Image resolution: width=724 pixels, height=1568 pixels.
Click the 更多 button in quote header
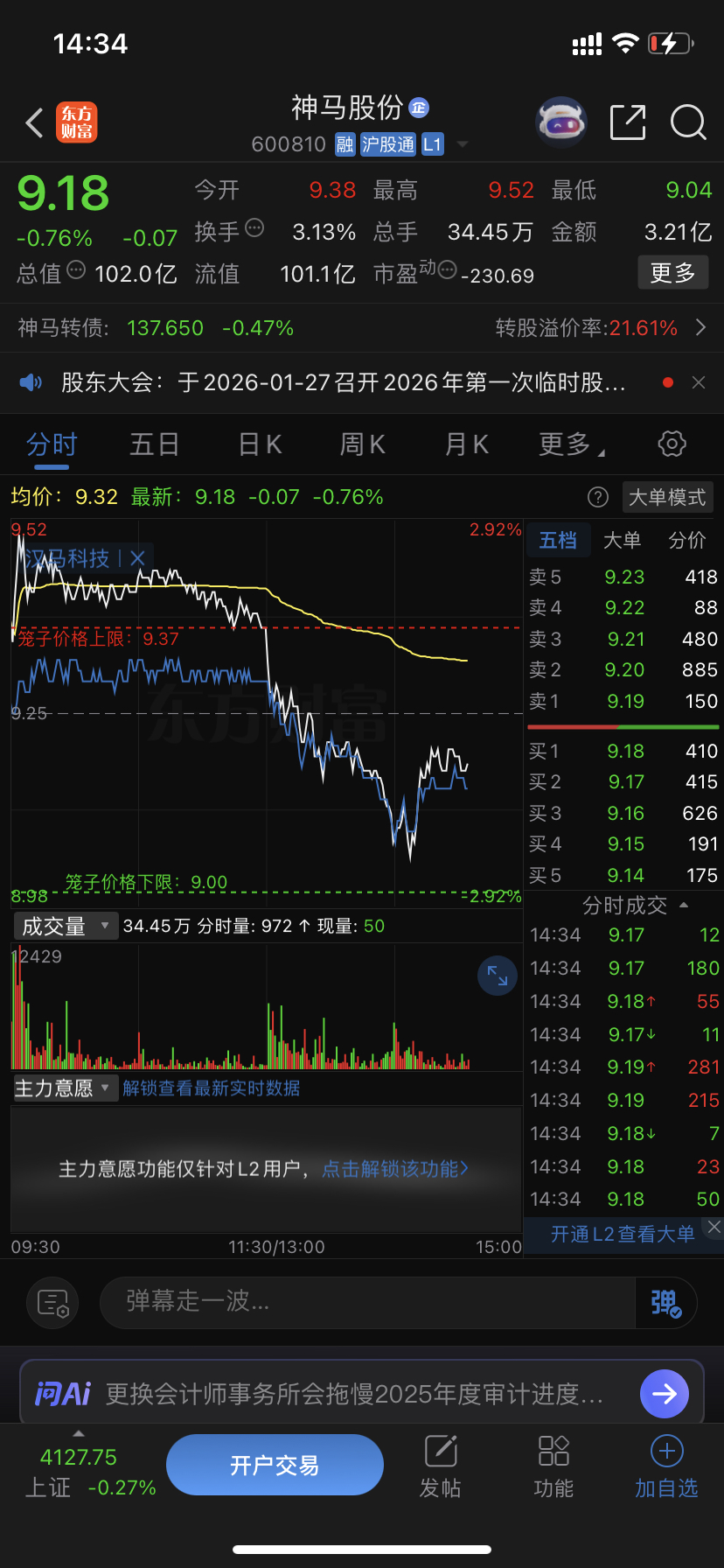coord(673,273)
